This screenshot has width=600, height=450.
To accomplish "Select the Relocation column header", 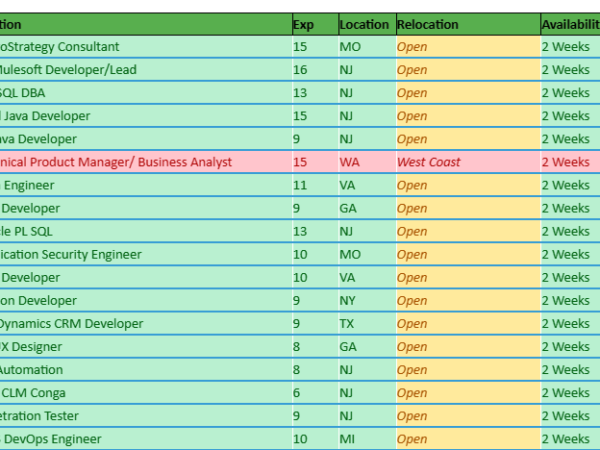I will pyautogui.click(x=468, y=24).
